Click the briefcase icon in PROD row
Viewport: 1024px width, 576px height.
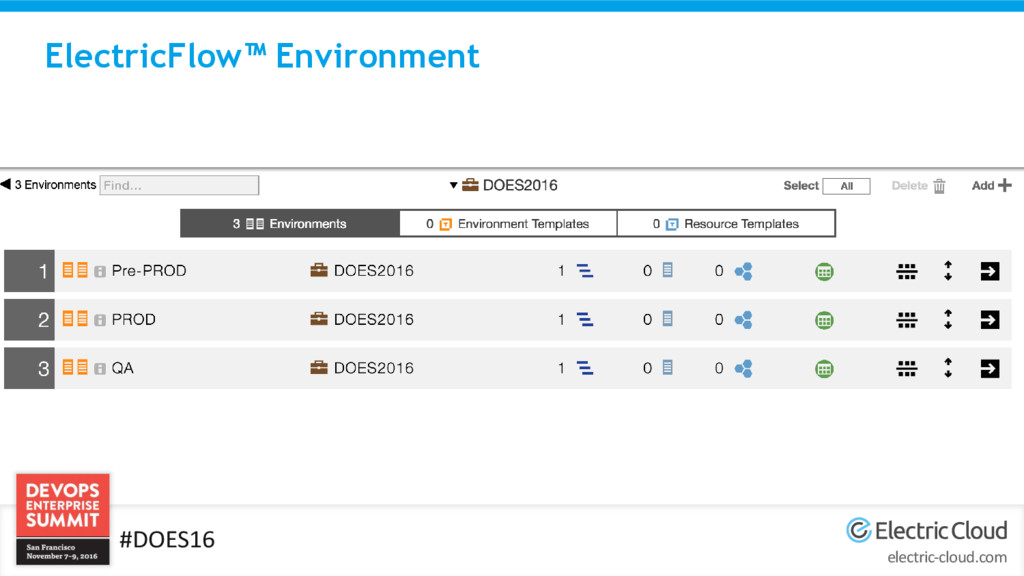tap(319, 319)
